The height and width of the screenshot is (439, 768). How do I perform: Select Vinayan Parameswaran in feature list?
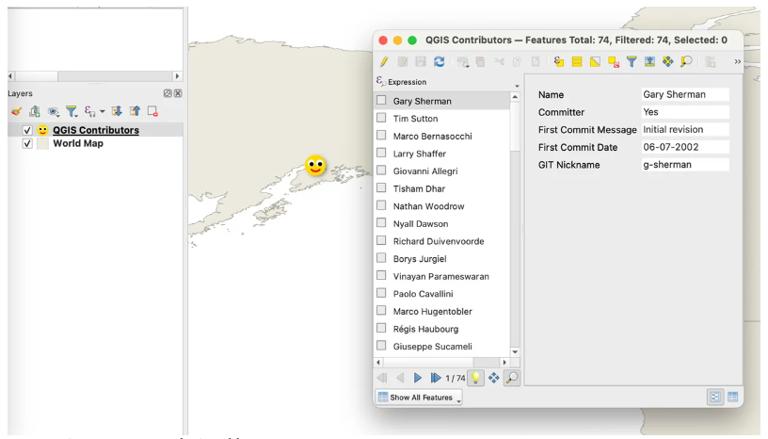pos(441,276)
